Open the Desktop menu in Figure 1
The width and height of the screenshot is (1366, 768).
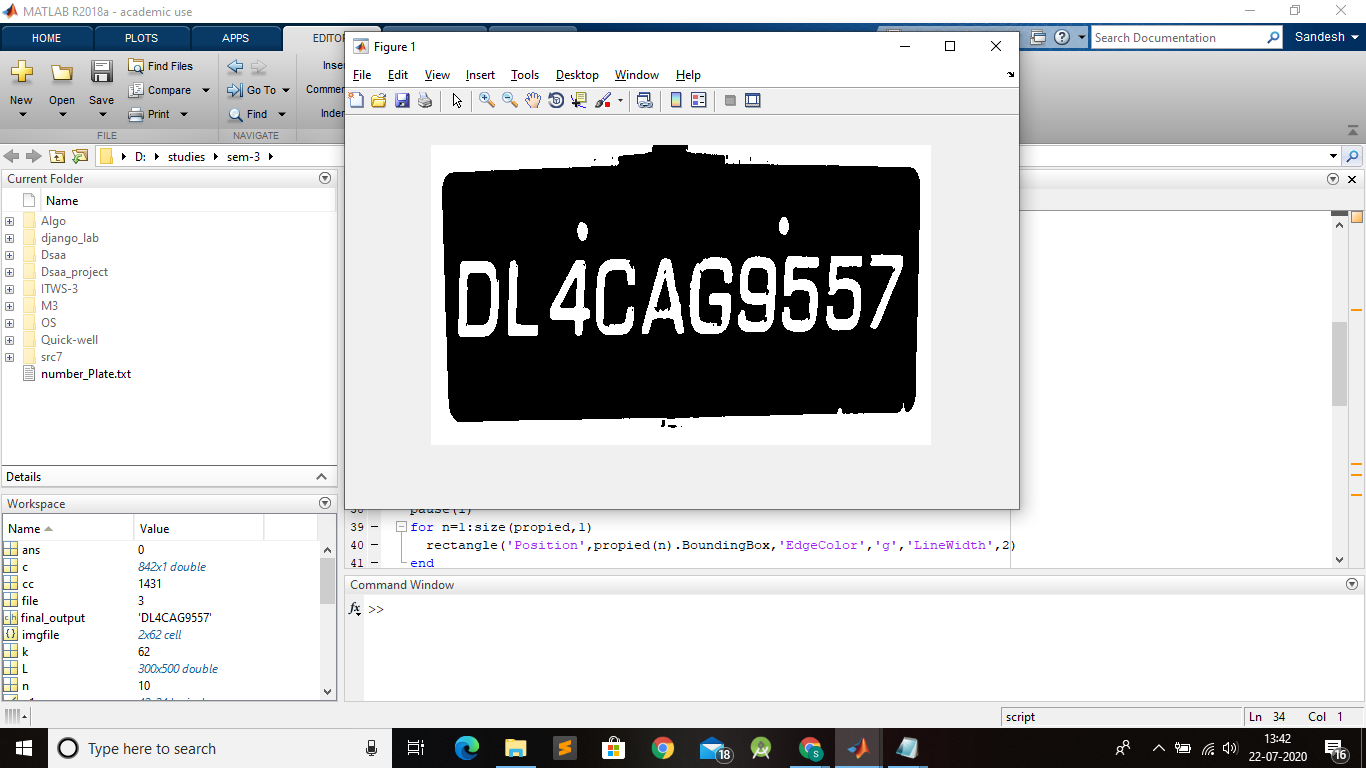pyautogui.click(x=577, y=75)
